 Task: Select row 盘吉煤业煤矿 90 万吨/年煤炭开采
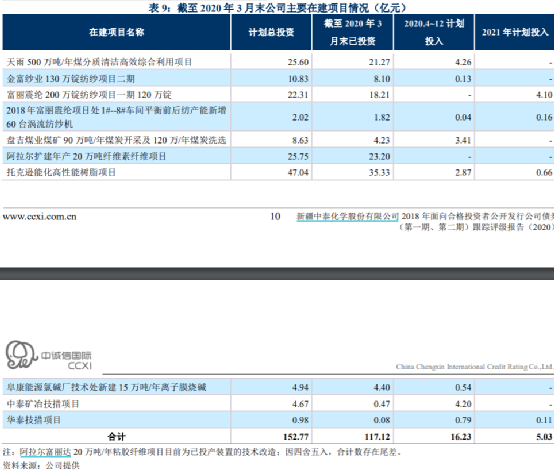pos(278,140)
